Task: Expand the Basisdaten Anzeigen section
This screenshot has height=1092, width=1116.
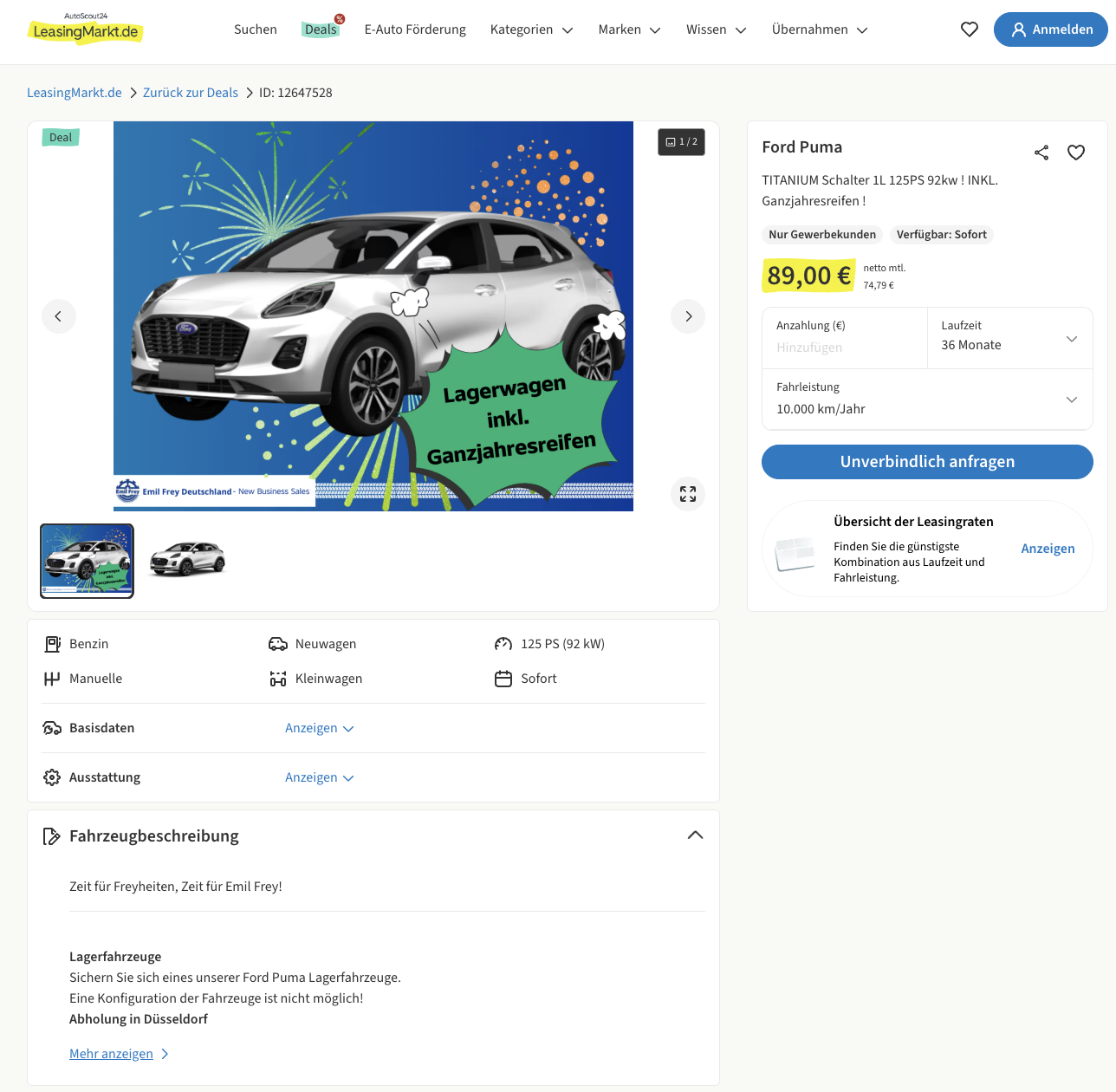Action: coord(320,728)
